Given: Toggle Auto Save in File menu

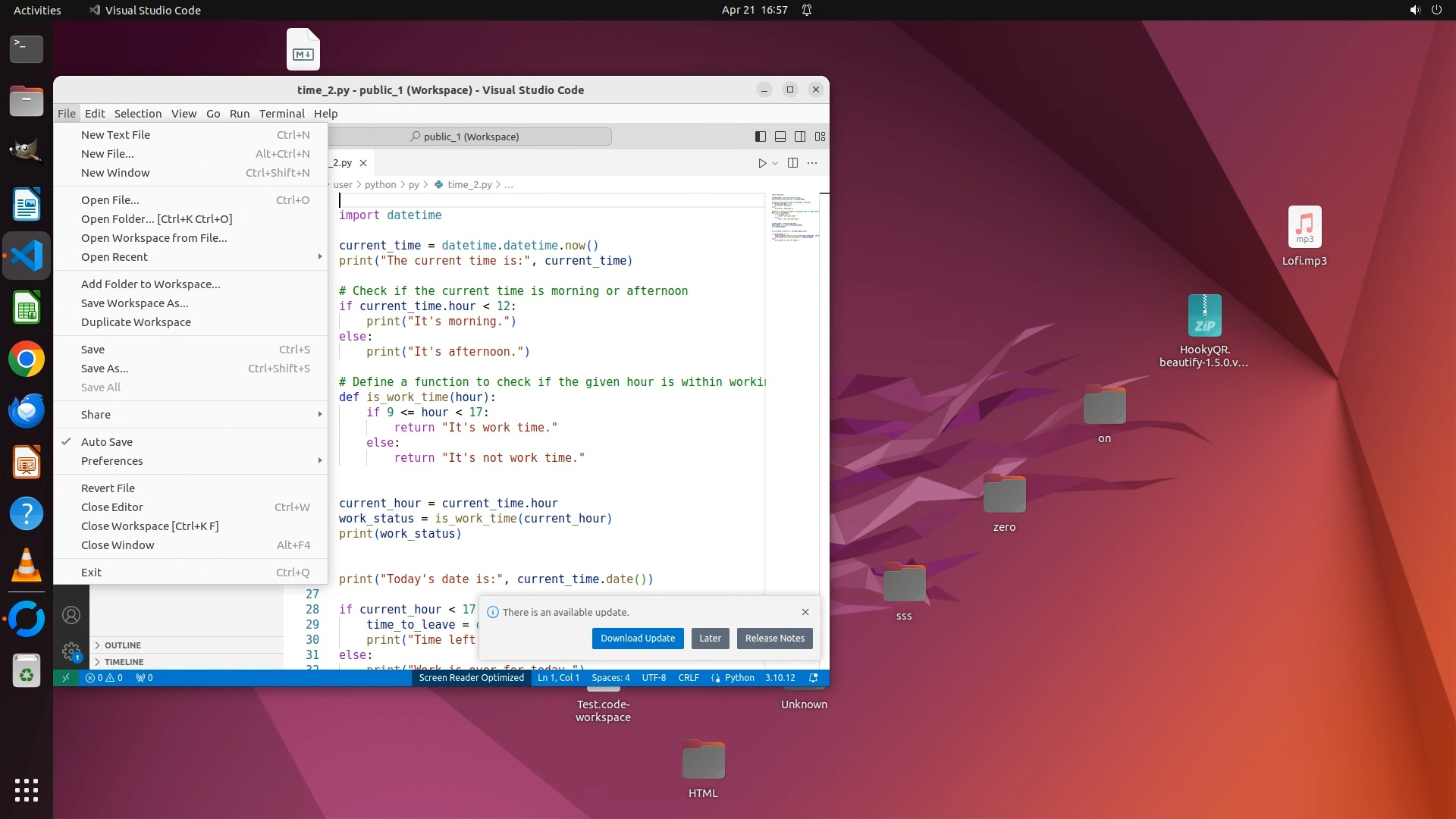Looking at the screenshot, I should (x=107, y=442).
